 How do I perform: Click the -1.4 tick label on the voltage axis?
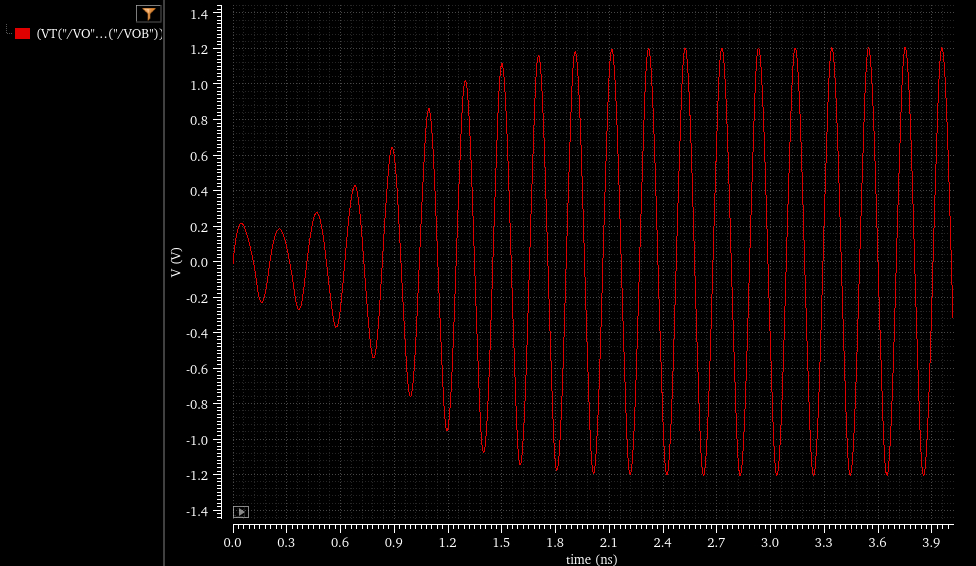[196, 511]
